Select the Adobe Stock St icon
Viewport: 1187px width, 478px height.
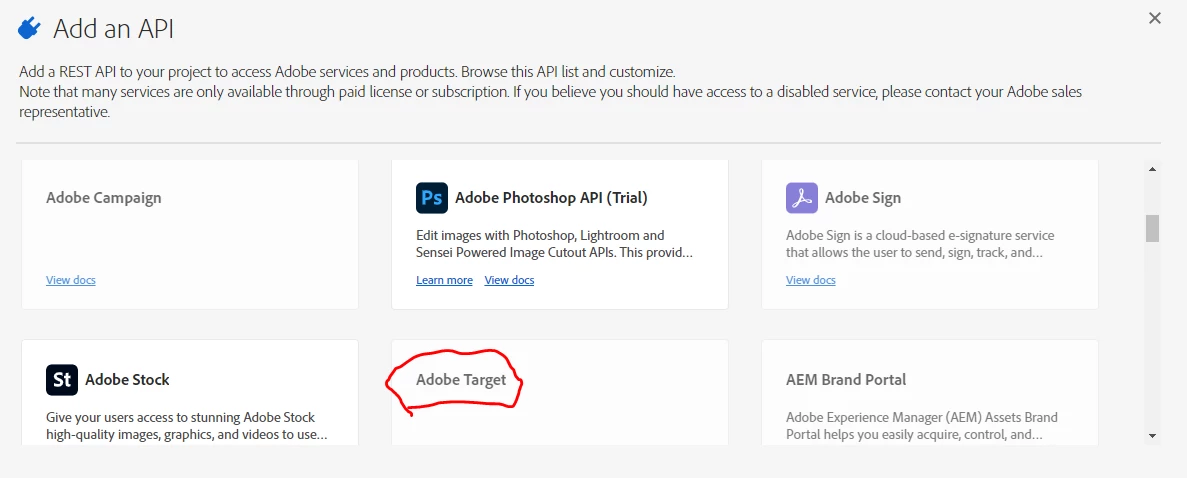(x=62, y=380)
